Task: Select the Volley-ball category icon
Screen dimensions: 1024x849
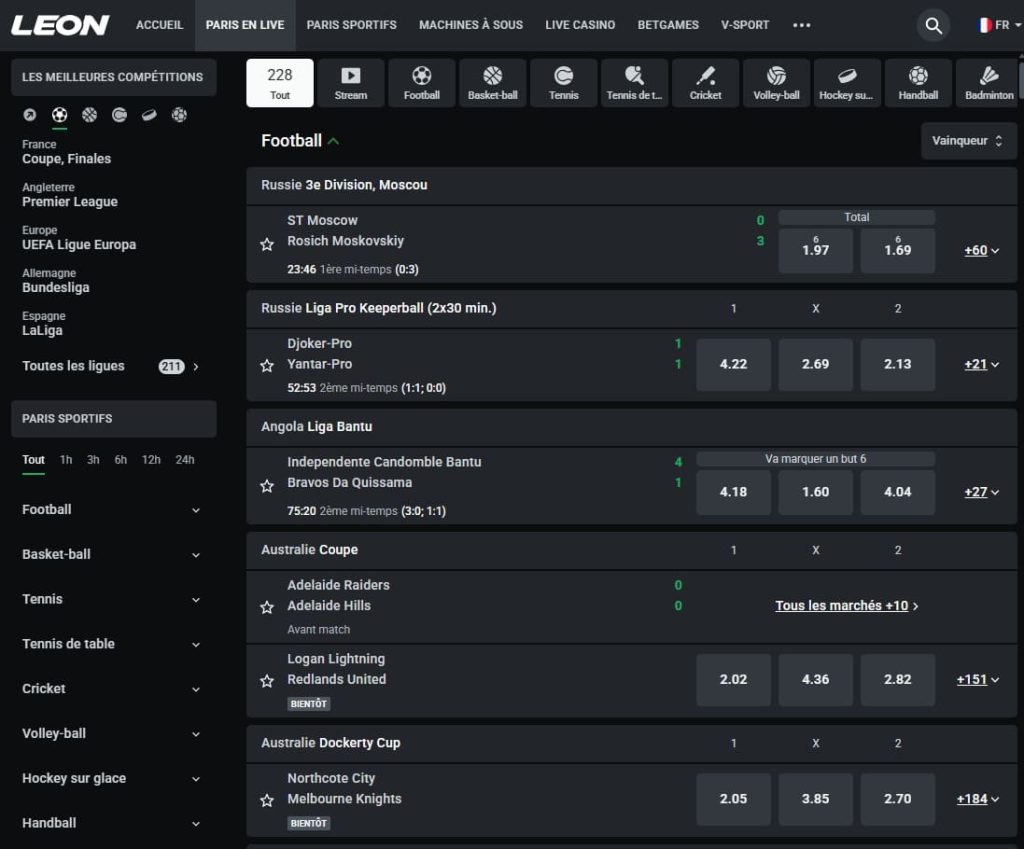Action: point(776,83)
